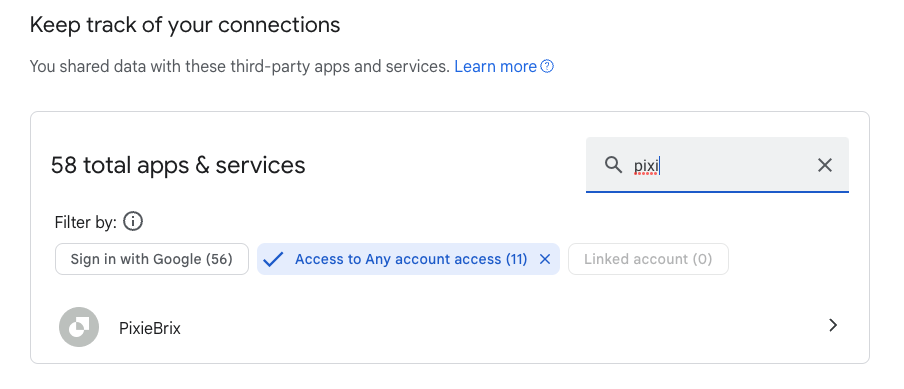Click the magnifying glass search icon
Image resolution: width=904 pixels, height=389 pixels.
pos(613,165)
